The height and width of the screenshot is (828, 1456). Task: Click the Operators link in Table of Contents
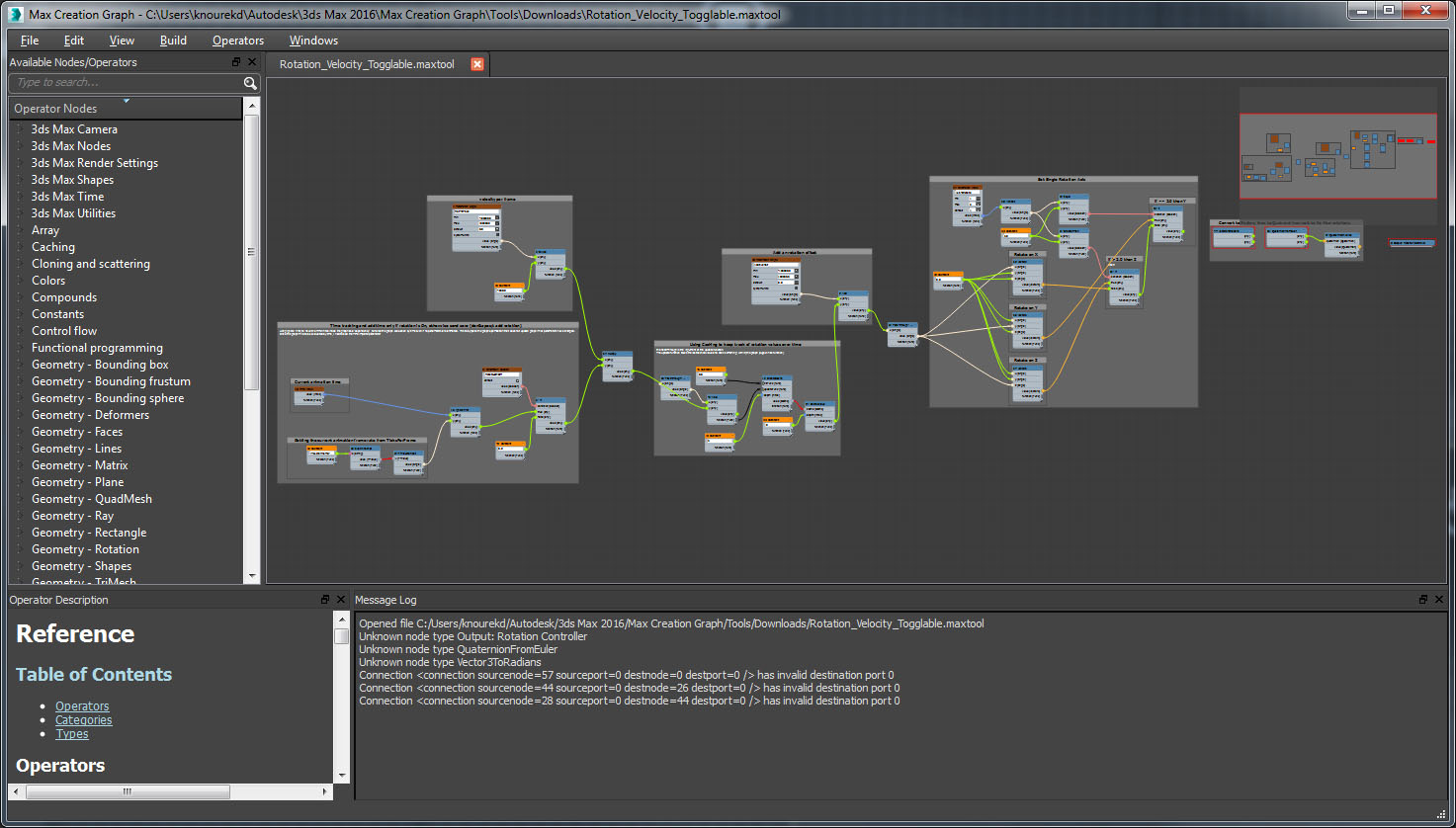tap(82, 705)
